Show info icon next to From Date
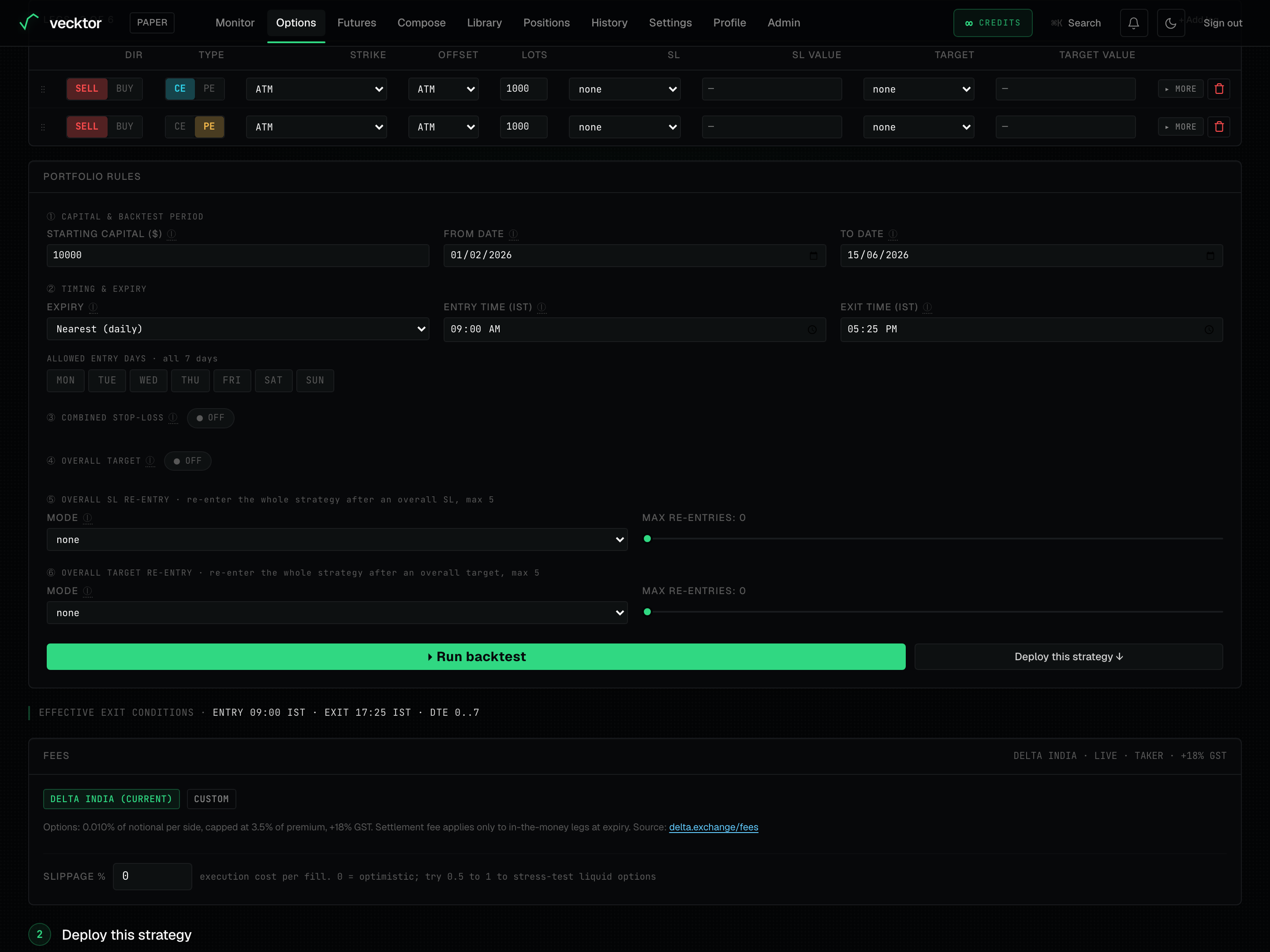1270x952 pixels. click(x=513, y=234)
